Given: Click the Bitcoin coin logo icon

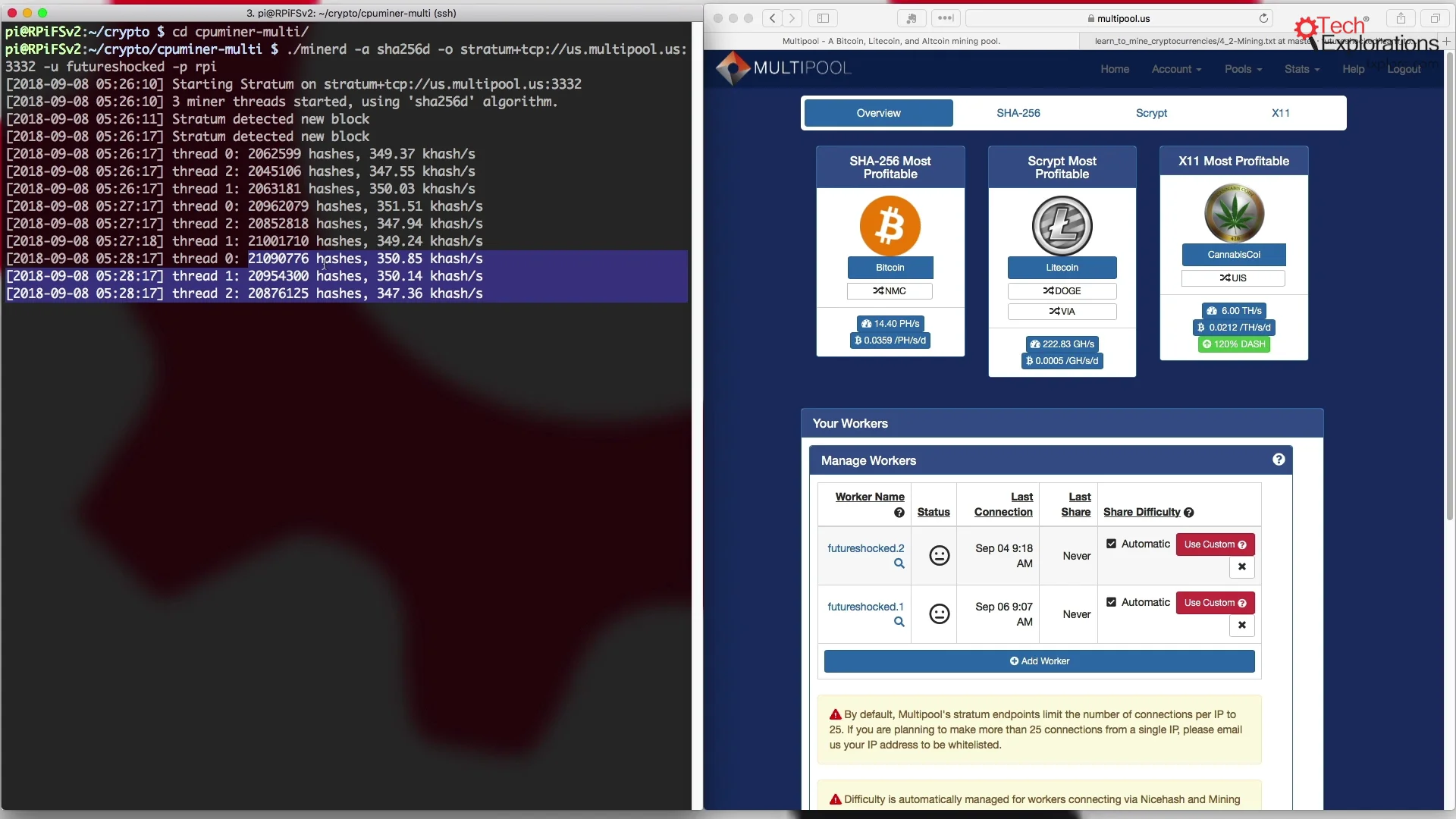Looking at the screenshot, I should [x=890, y=226].
